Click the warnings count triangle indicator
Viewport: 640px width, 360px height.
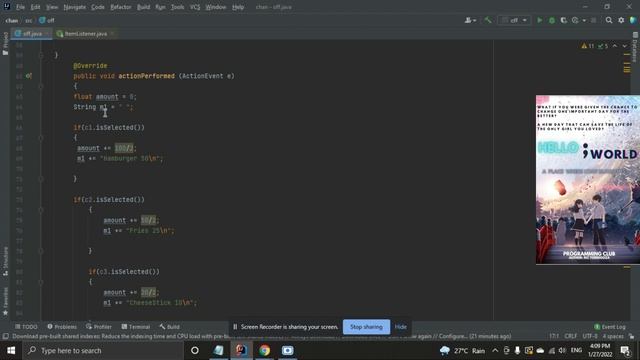pyautogui.click(x=588, y=46)
